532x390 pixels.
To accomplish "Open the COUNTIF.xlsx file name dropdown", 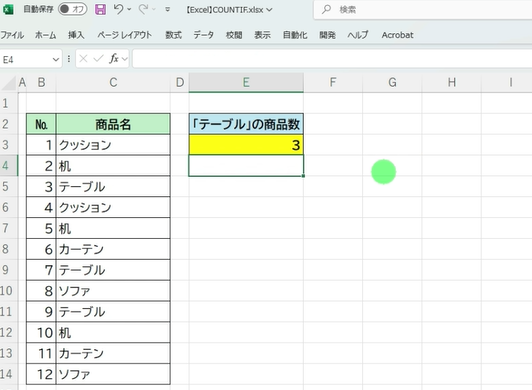I will [x=269, y=10].
